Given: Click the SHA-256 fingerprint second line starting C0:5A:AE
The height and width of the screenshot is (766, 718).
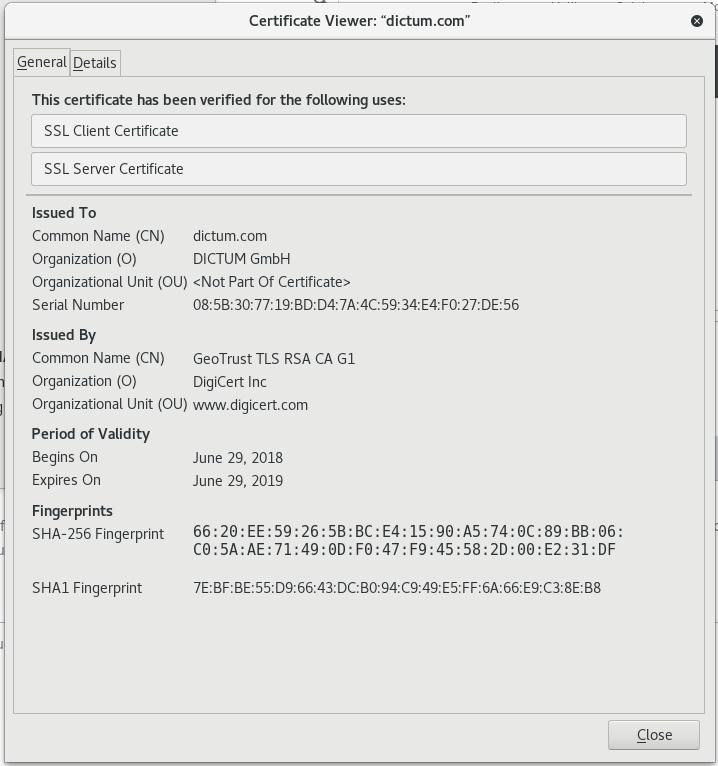Looking at the screenshot, I should coord(404,550).
